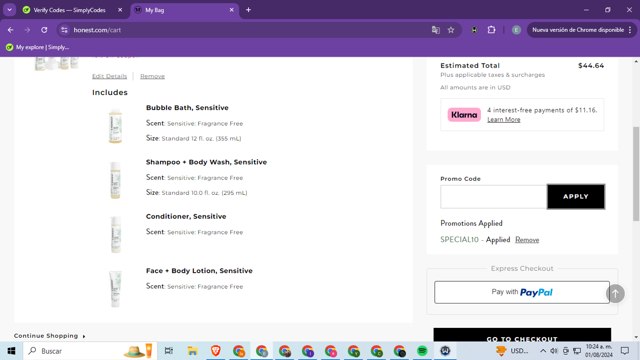This screenshot has height=360, width=640.
Task: Click the Buscar taskbar search box
Action: click(x=90, y=351)
